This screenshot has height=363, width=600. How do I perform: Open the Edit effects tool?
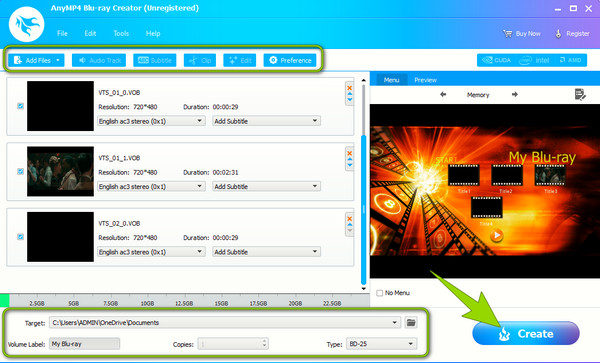pyautogui.click(x=240, y=60)
